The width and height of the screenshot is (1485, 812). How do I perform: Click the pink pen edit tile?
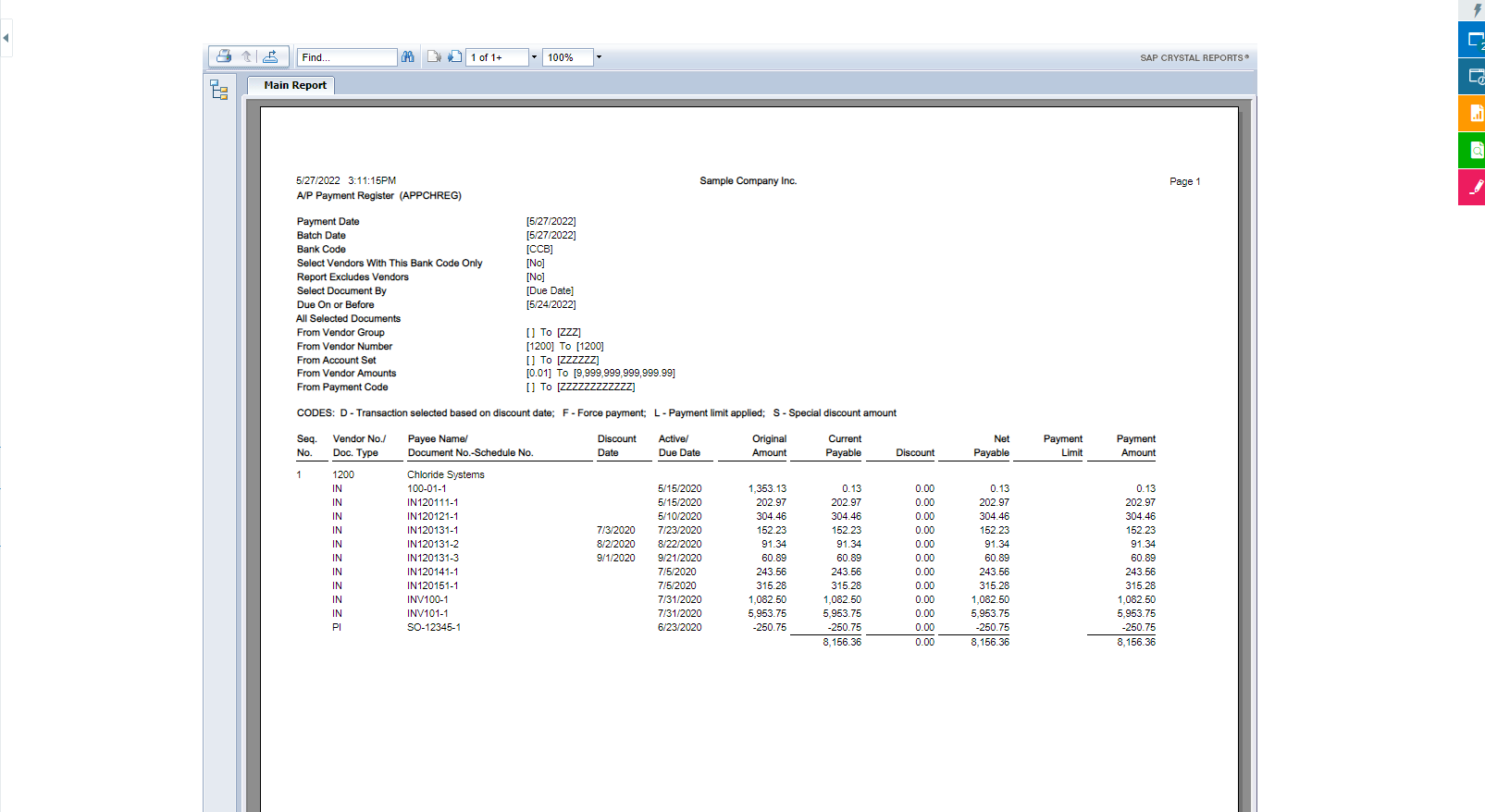1472,188
